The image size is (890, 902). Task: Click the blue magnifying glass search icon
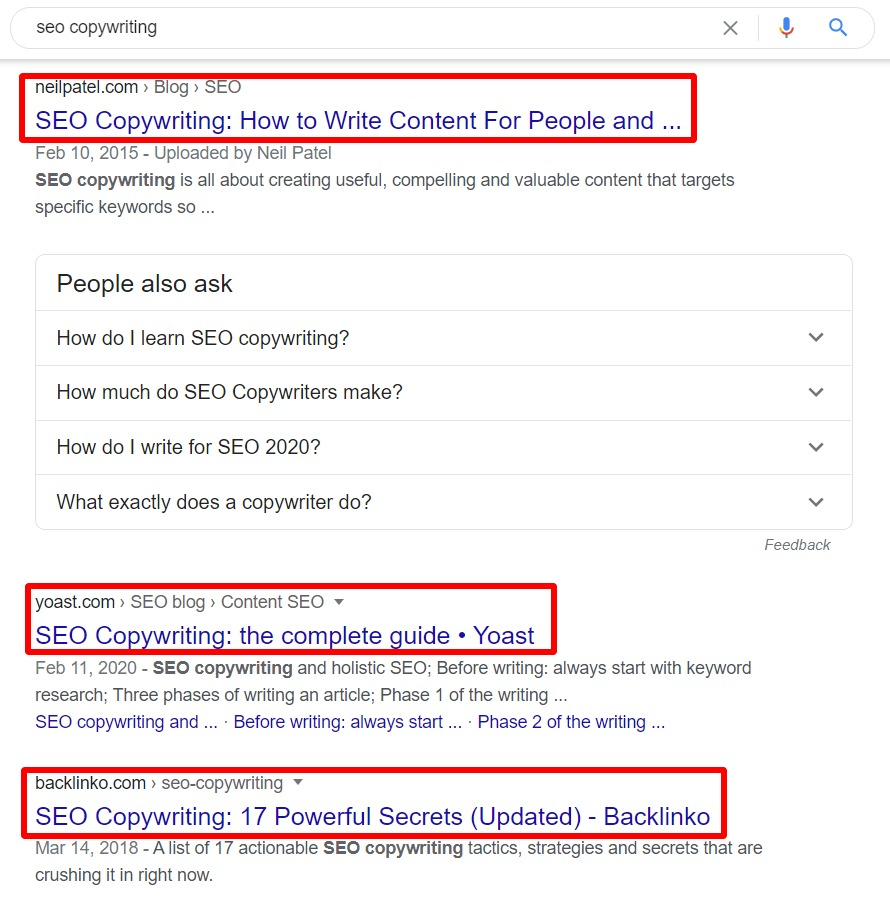click(x=838, y=27)
